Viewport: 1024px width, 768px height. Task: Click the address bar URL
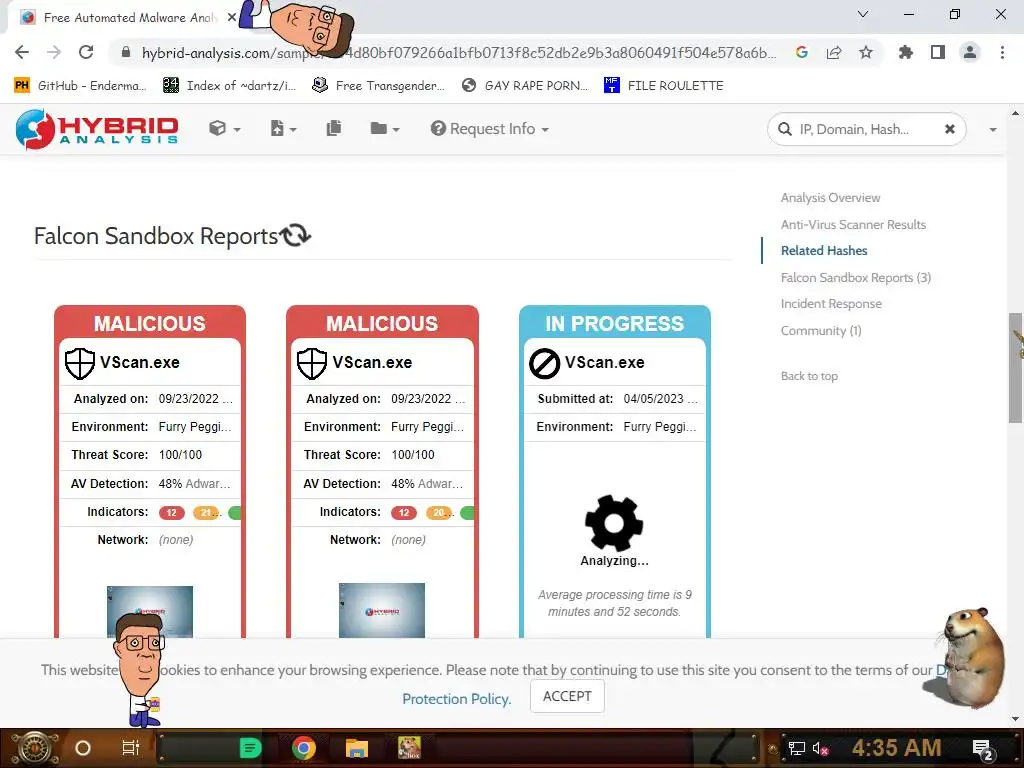(x=458, y=53)
